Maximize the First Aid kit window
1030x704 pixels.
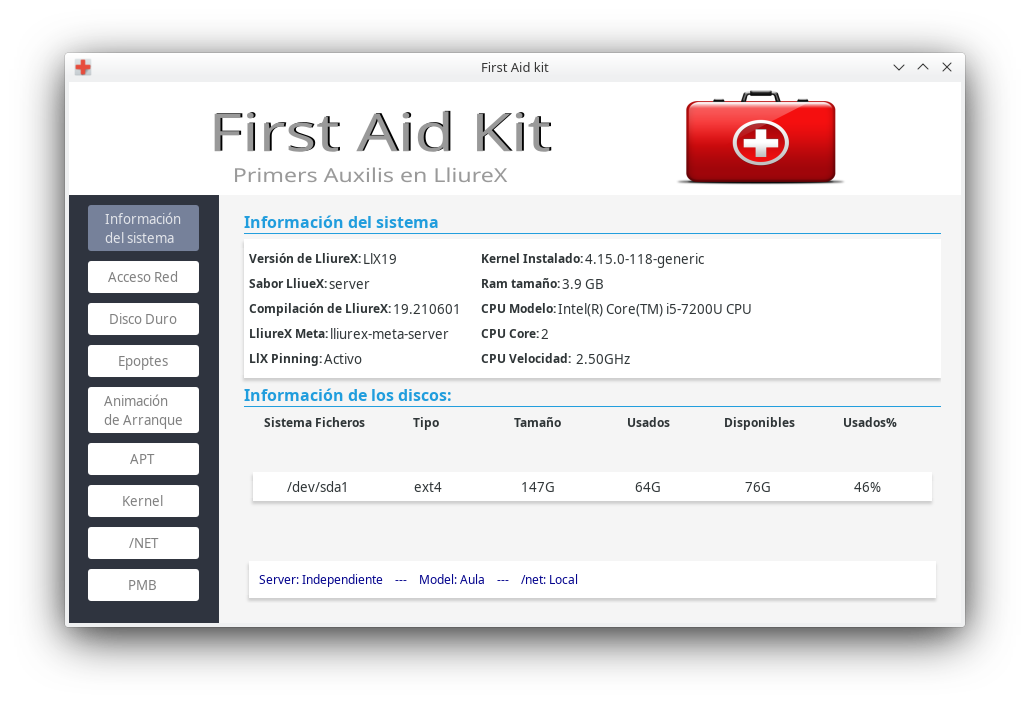(923, 67)
